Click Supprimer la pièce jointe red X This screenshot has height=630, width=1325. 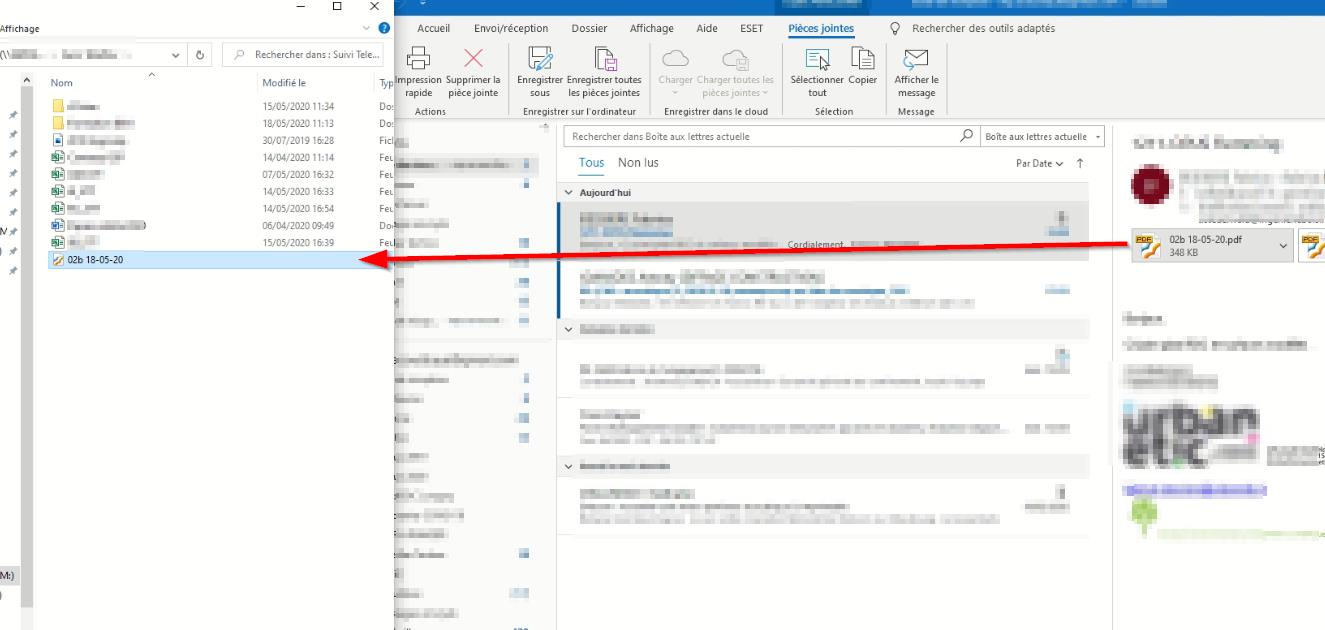pos(474,59)
